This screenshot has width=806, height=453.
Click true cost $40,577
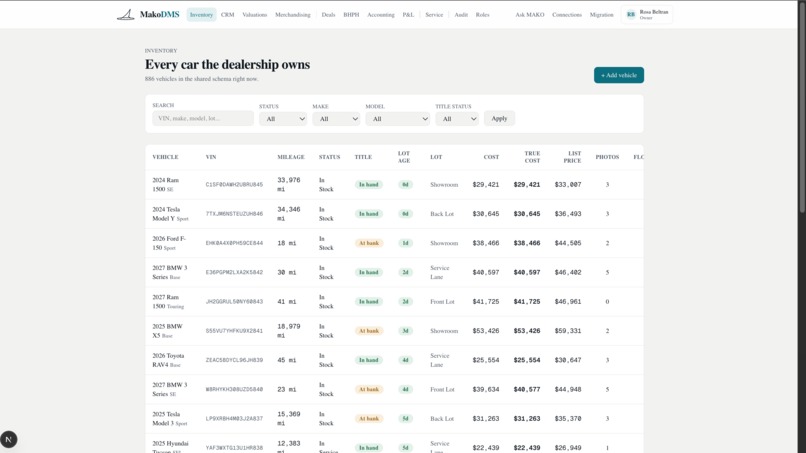[x=527, y=390]
